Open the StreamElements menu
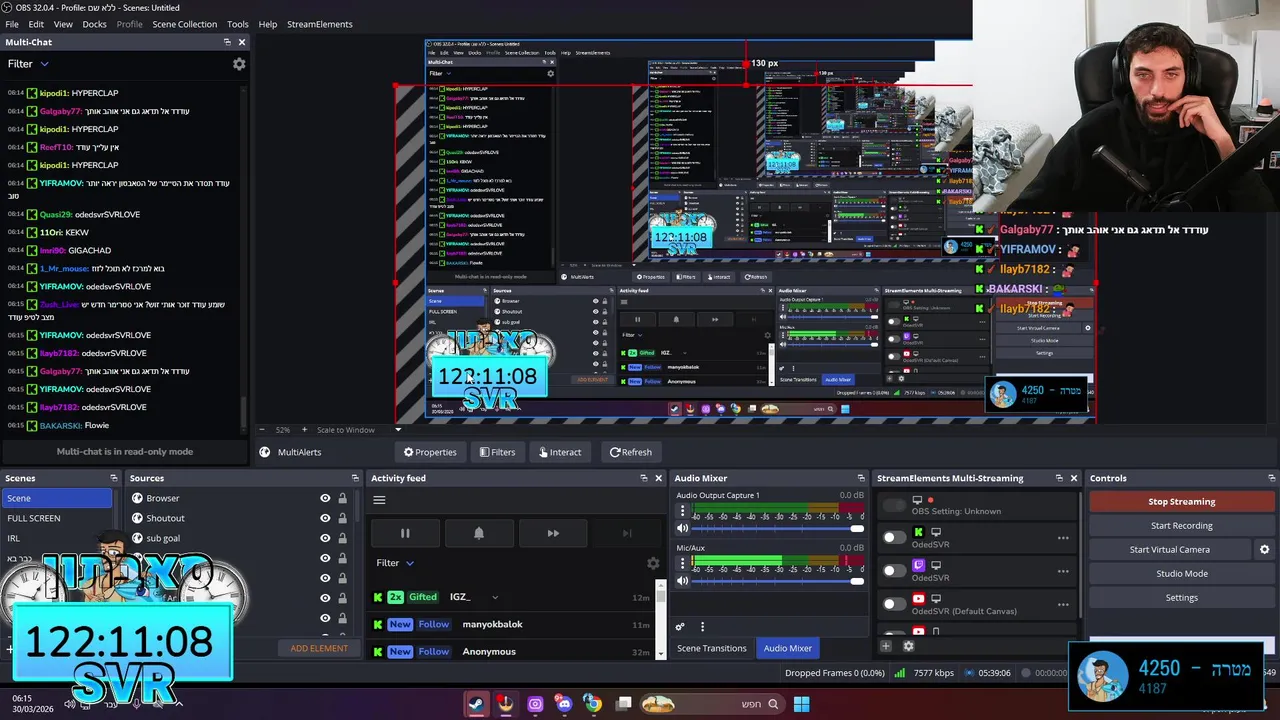1280x720 pixels. pos(320,24)
